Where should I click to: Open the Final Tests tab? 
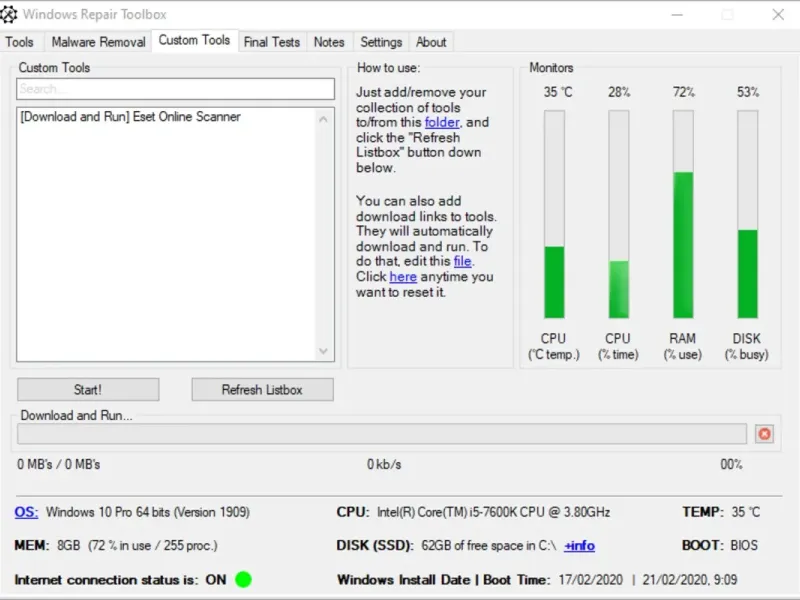tap(271, 42)
